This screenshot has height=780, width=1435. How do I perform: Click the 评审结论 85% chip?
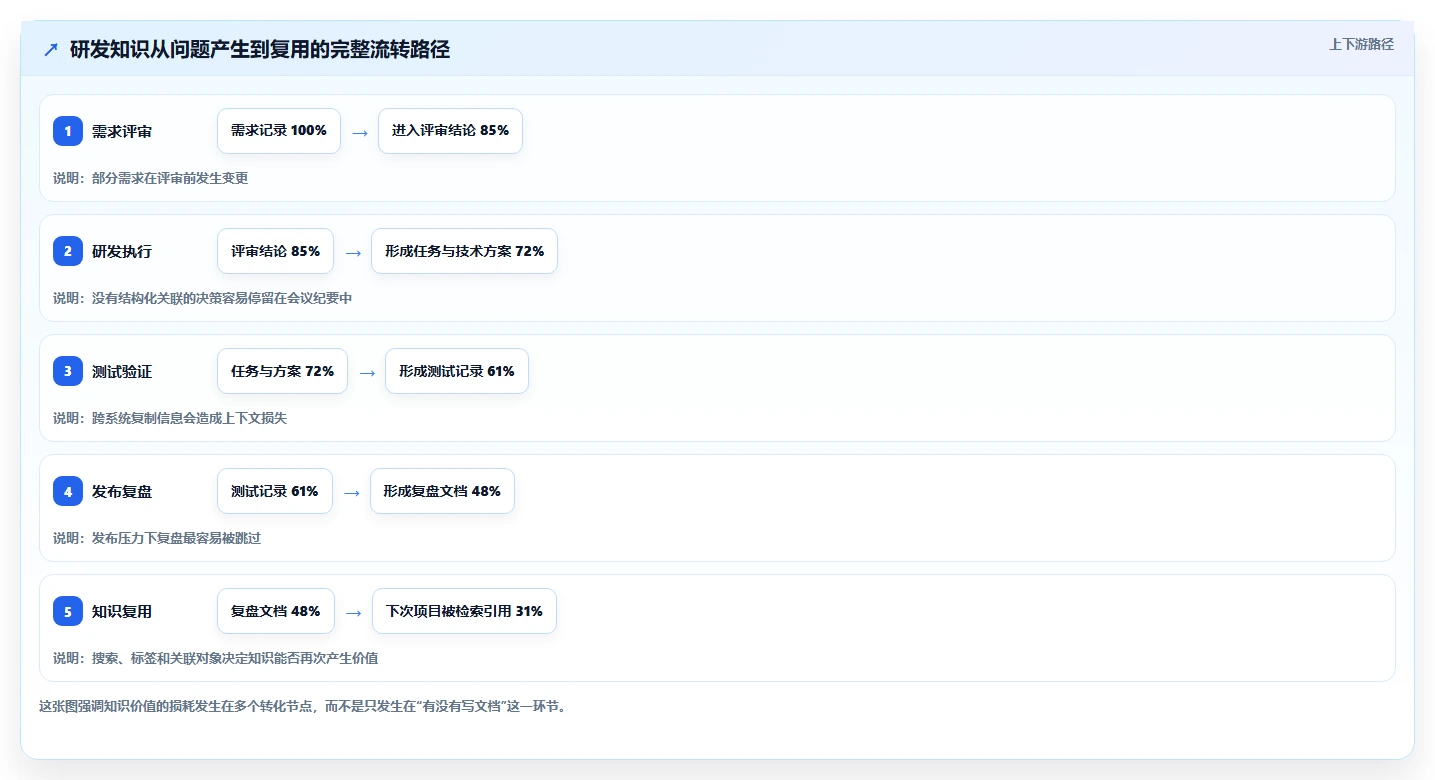click(275, 251)
